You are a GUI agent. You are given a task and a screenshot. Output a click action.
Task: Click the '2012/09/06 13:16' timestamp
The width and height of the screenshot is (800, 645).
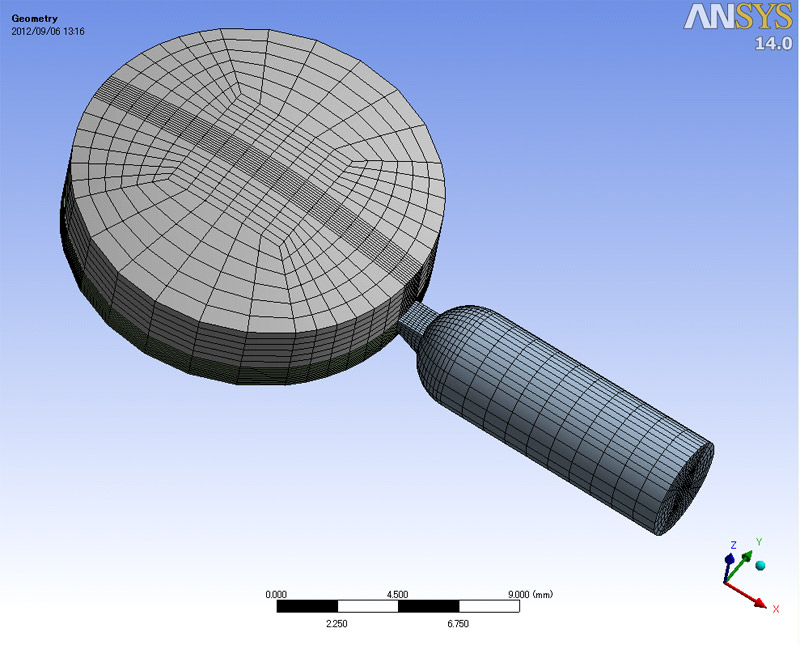48,31
